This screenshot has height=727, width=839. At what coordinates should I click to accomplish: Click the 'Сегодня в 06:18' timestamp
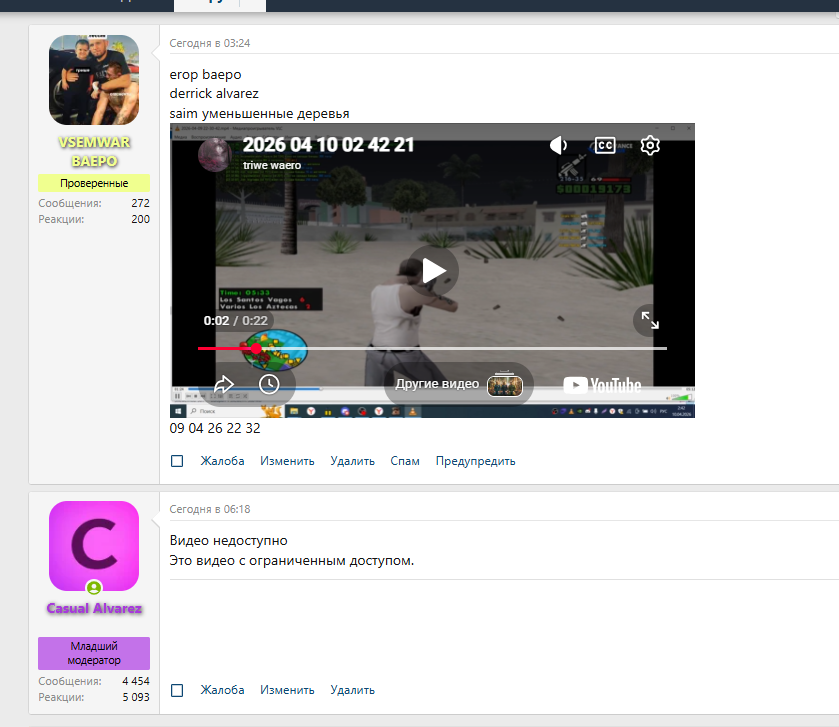(x=210, y=509)
